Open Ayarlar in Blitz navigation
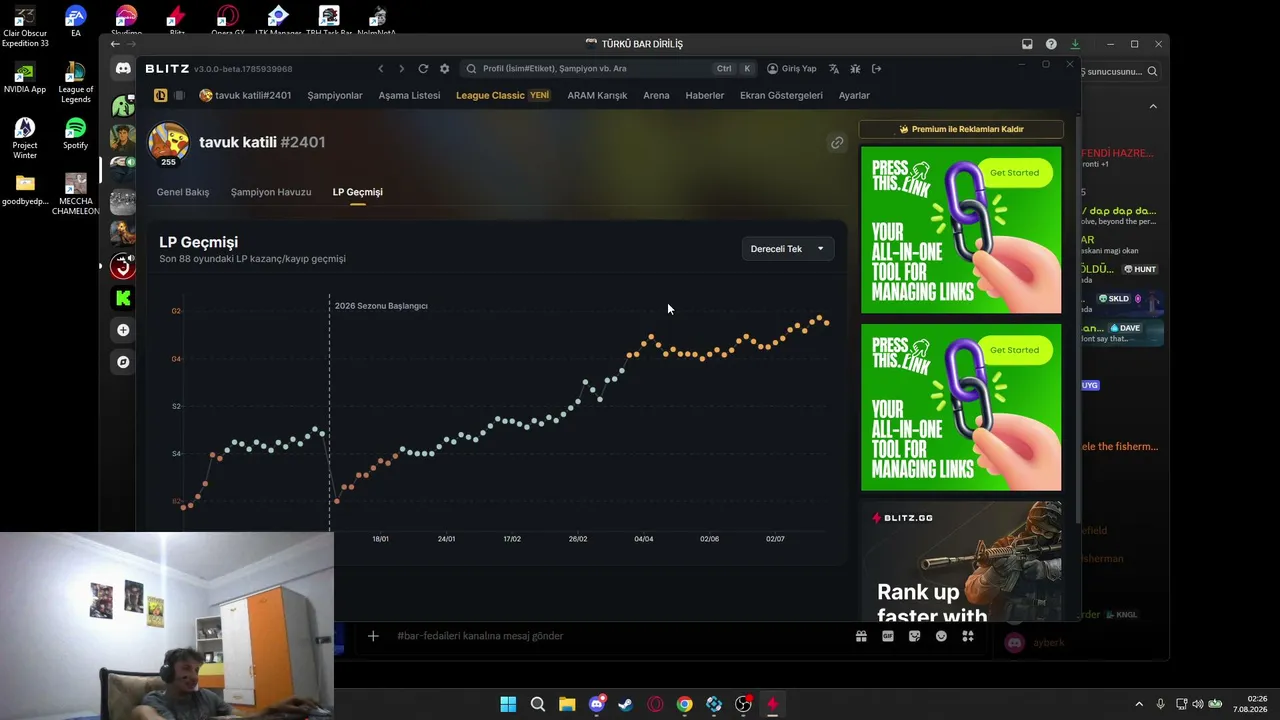The width and height of the screenshot is (1280, 720). pos(854,95)
